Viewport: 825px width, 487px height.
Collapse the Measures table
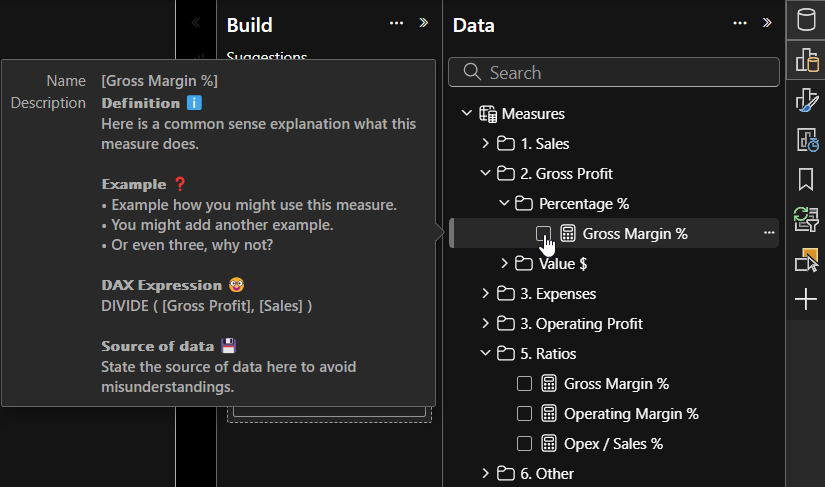[x=466, y=113]
